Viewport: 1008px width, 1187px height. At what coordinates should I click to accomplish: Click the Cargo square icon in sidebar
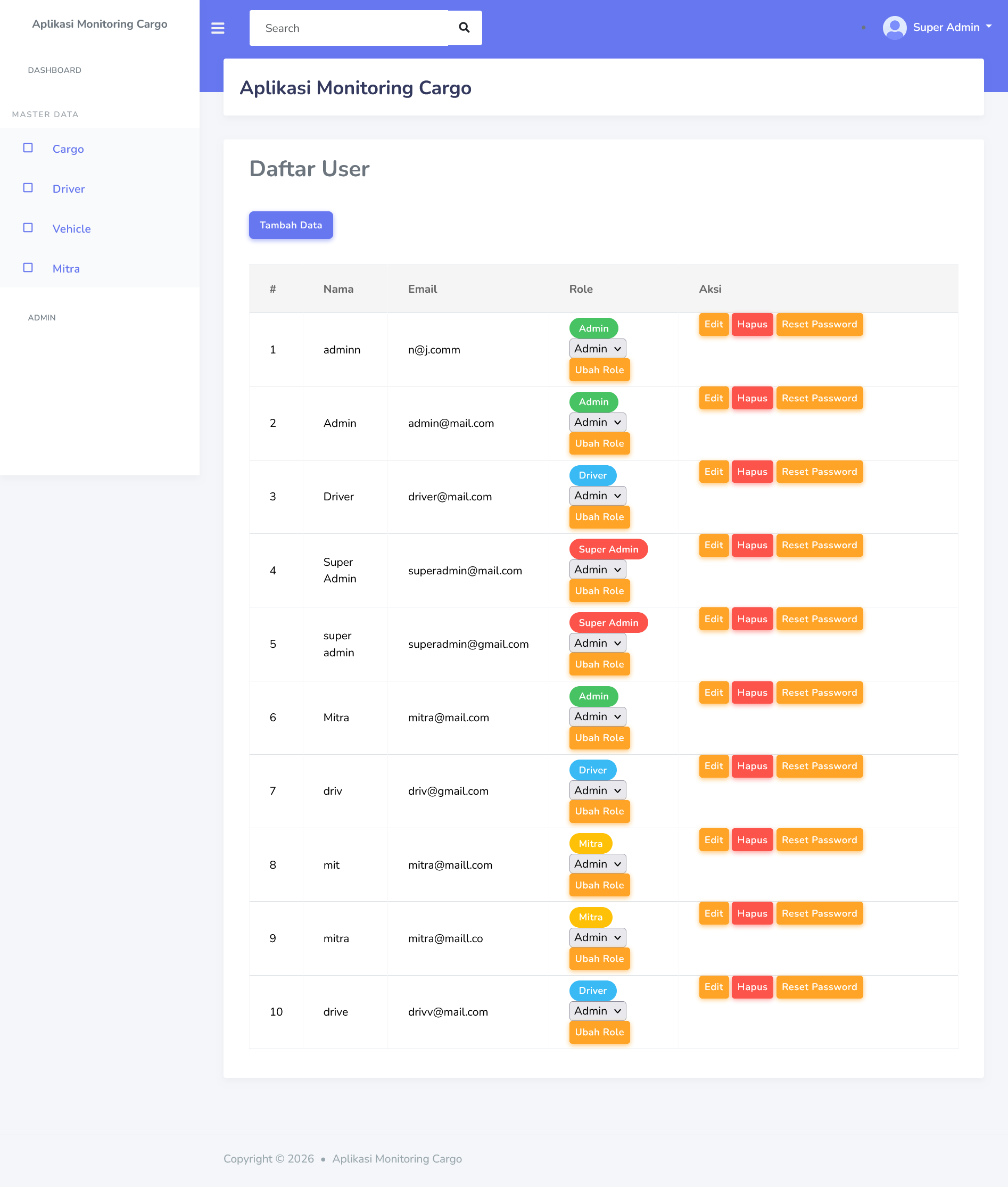pyautogui.click(x=28, y=148)
